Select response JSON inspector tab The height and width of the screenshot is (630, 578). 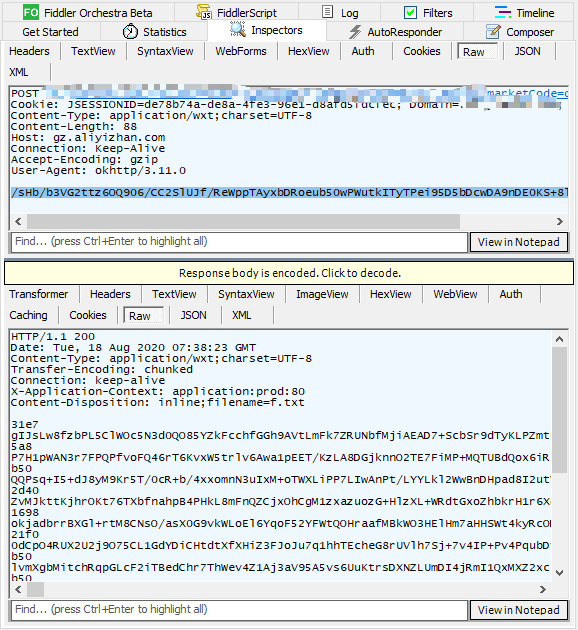click(193, 315)
